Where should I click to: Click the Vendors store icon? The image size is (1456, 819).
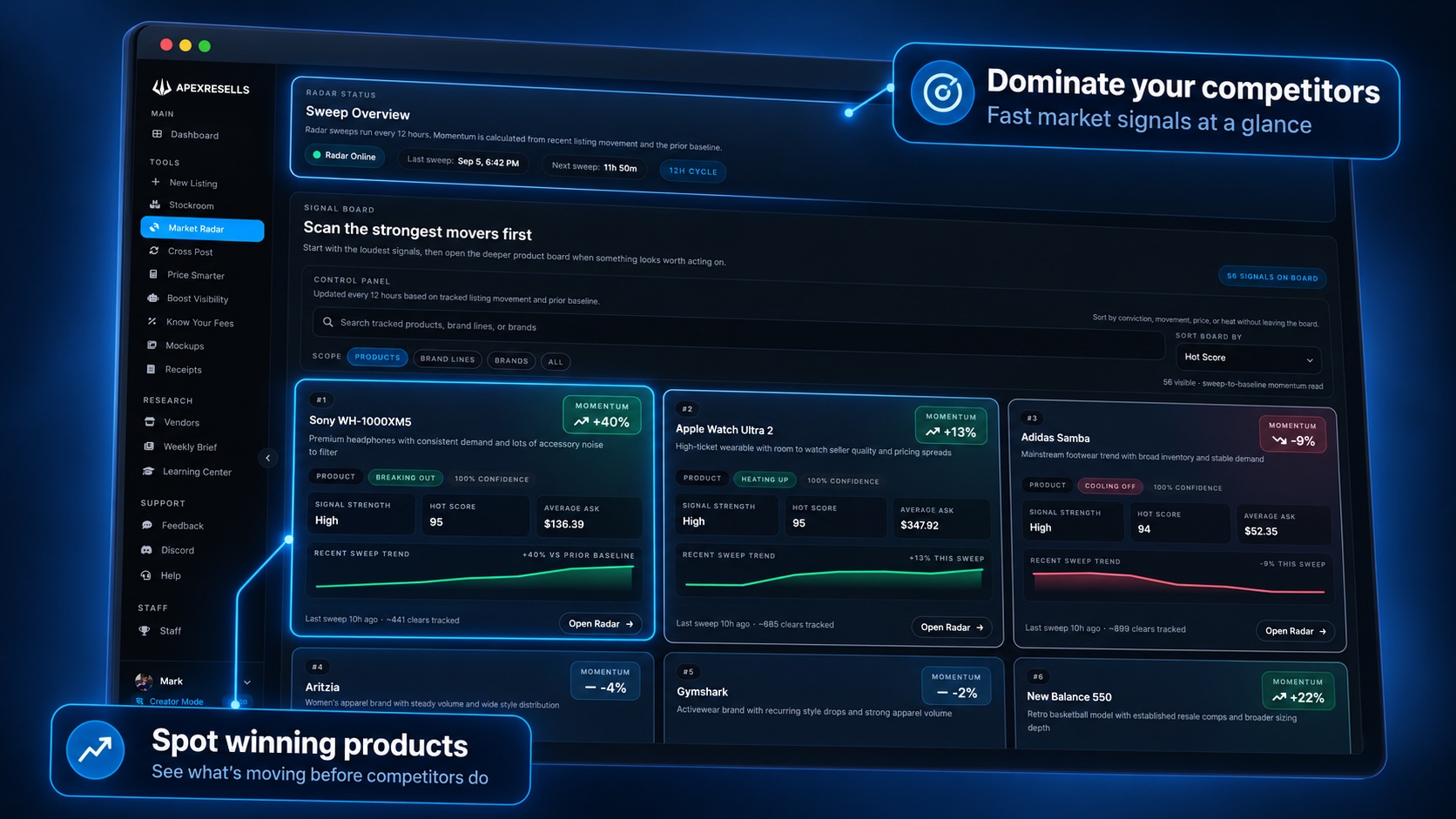(x=150, y=422)
